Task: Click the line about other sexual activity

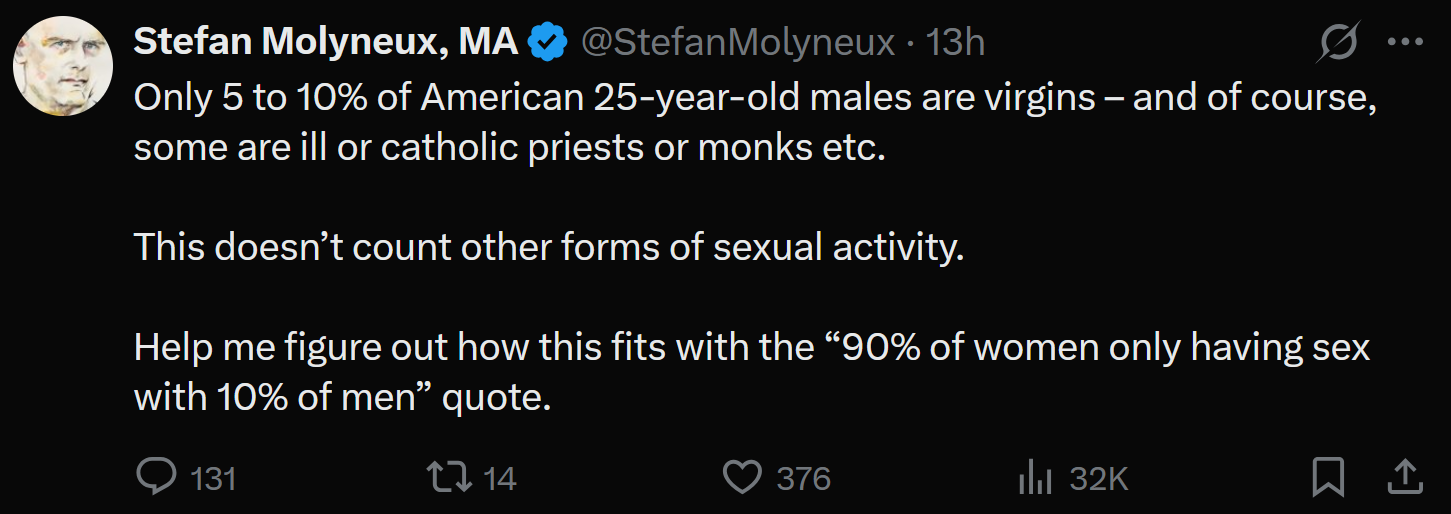Action: coord(549,246)
